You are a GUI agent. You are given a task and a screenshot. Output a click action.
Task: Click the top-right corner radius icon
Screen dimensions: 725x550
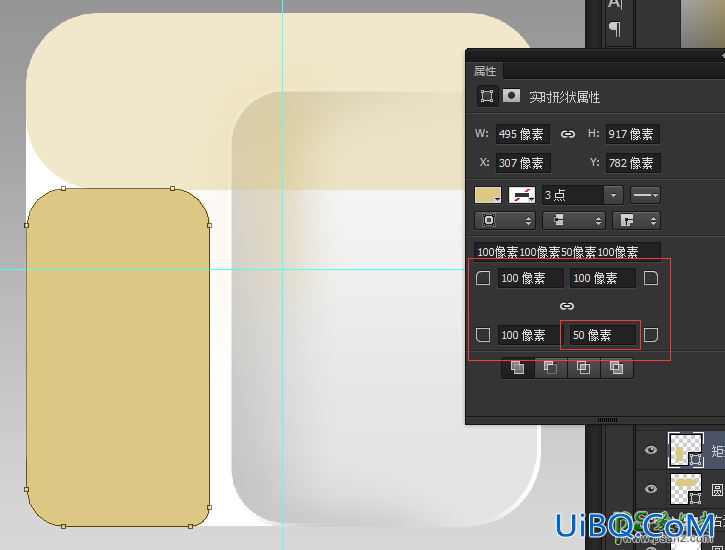point(651,278)
